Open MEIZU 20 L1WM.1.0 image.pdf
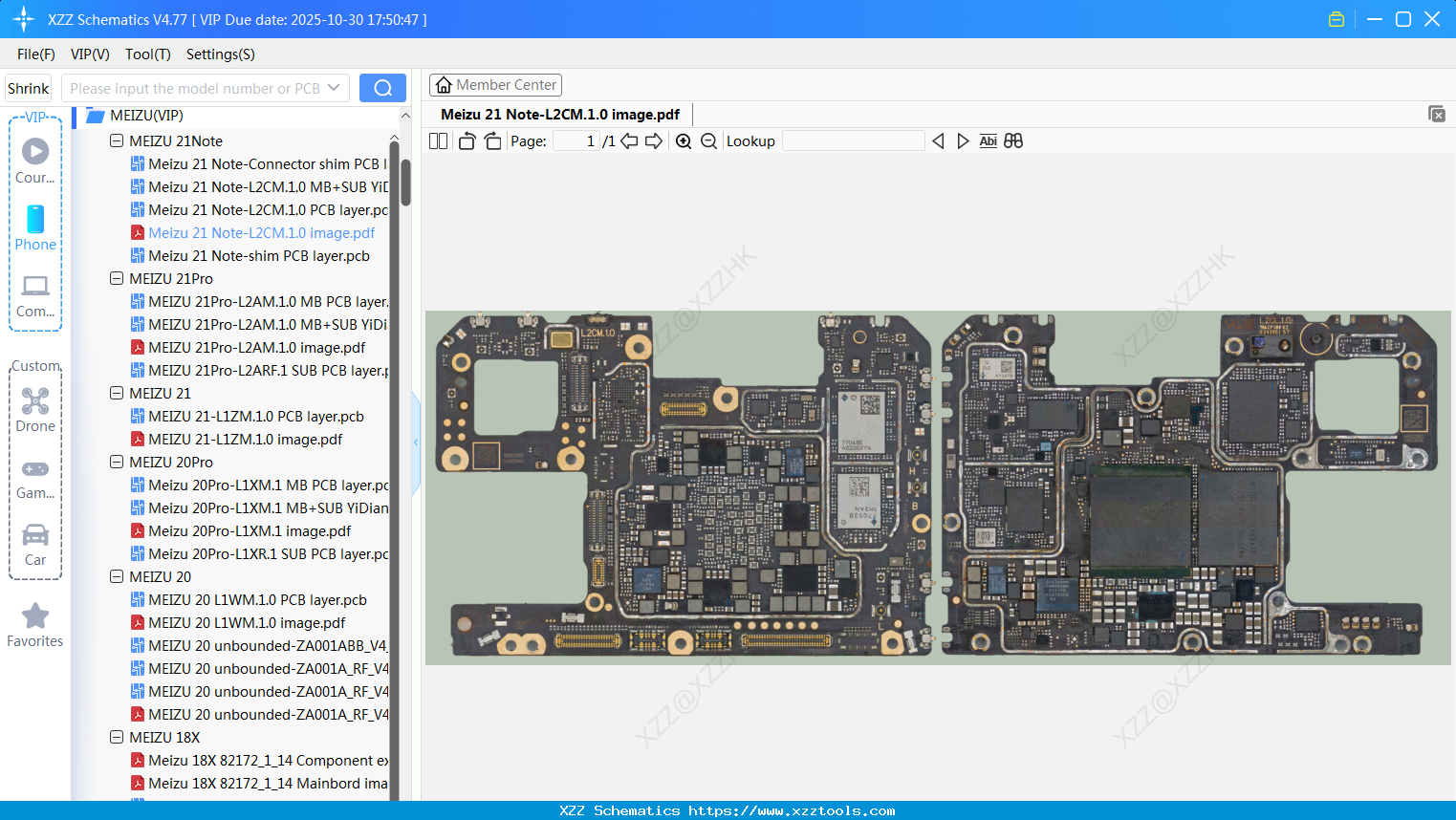1456x820 pixels. [238, 622]
